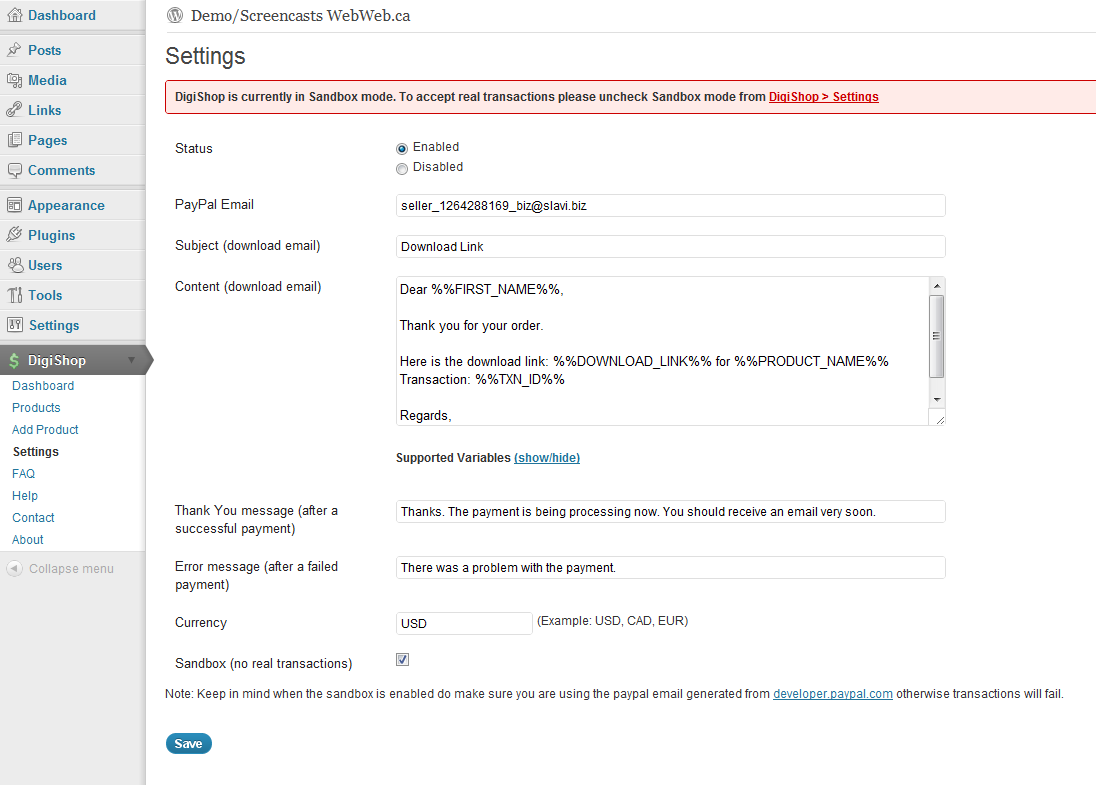Open the main Dashboard menu item

[62, 15]
